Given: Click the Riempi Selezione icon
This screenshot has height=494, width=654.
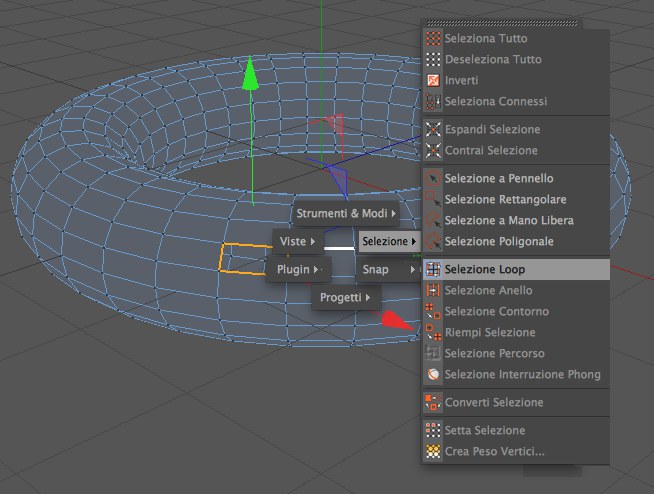Looking at the screenshot, I should [x=433, y=333].
